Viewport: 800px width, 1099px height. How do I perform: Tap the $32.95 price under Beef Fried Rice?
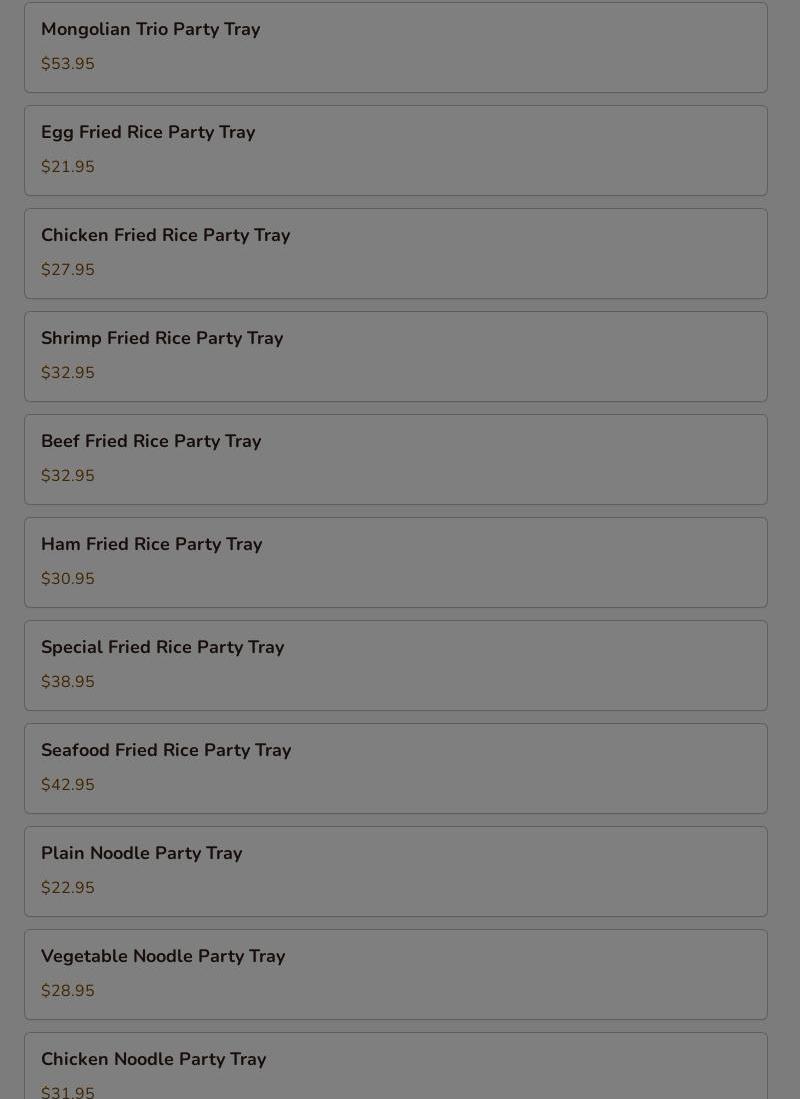coord(68,476)
